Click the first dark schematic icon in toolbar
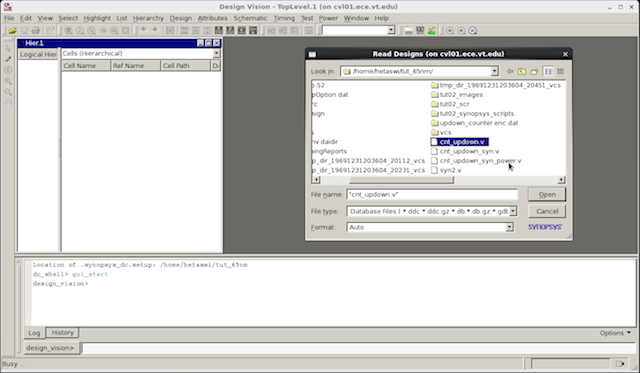 click(219, 31)
